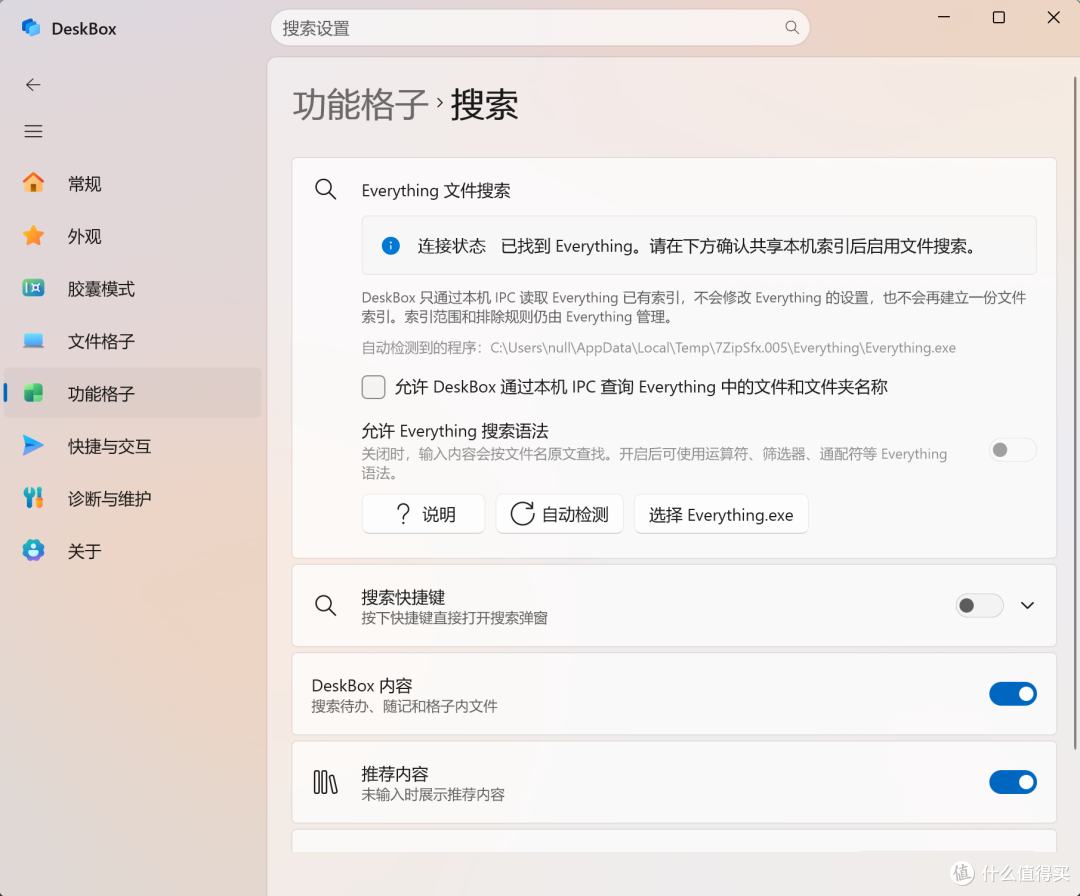Disable the DeskBox 内容 switch
Image resolution: width=1080 pixels, height=896 pixels.
pyautogui.click(x=1012, y=694)
